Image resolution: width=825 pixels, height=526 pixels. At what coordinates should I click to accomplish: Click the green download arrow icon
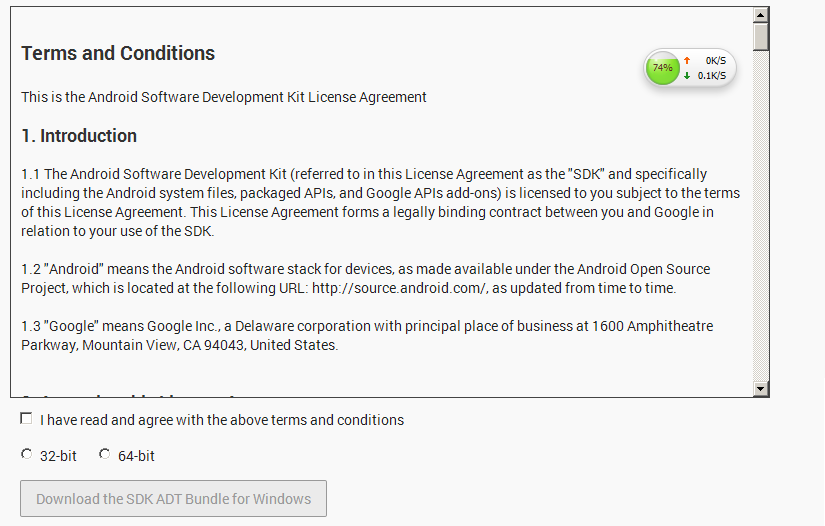pyautogui.click(x=687, y=76)
